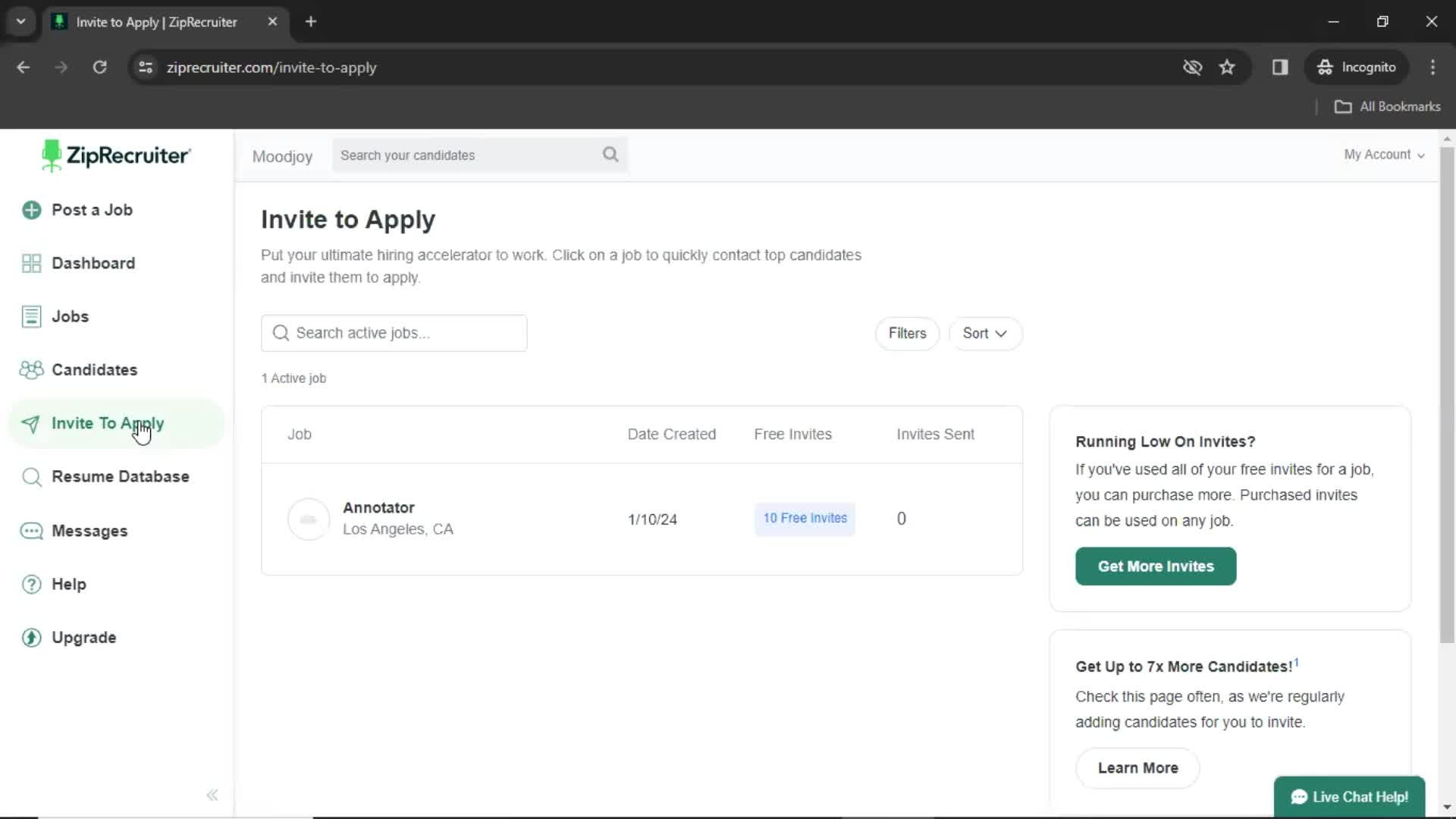The image size is (1456, 819).
Task: Open the Candidates section
Action: 94,369
